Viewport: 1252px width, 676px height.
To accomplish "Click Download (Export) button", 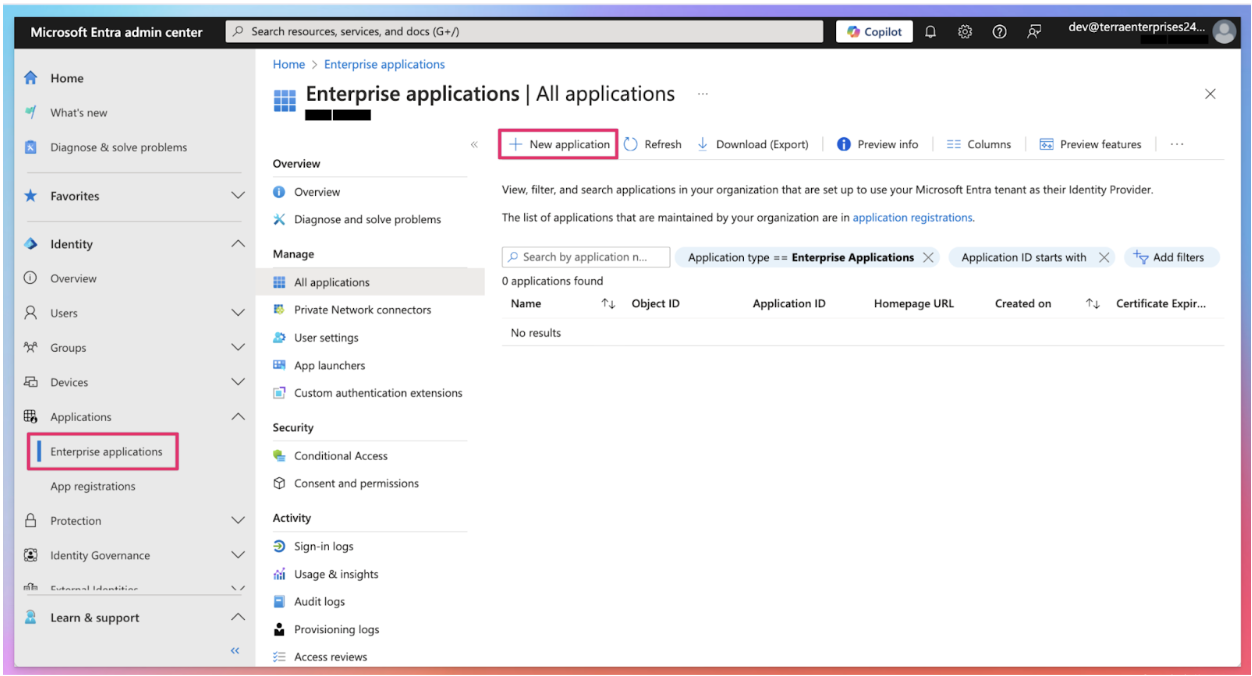I will (753, 144).
